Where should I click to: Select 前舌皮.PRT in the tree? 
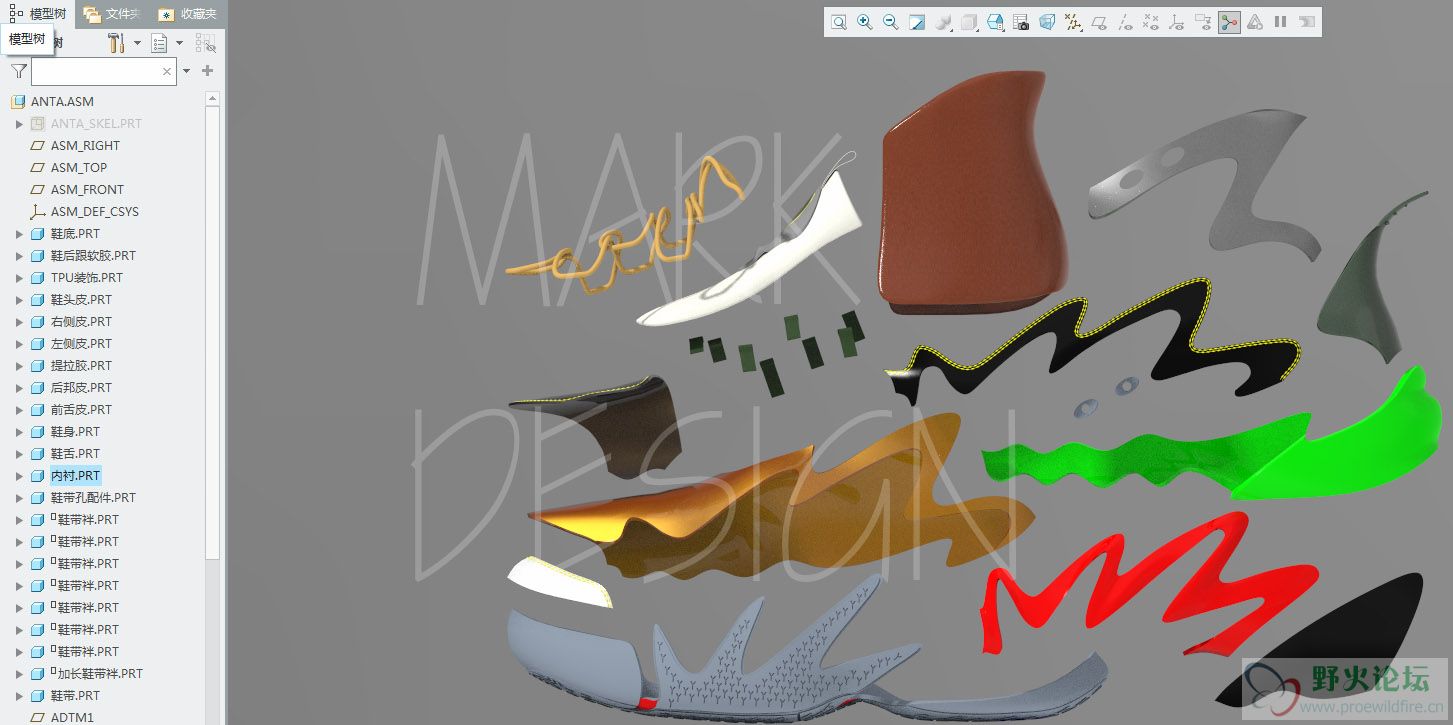point(81,410)
